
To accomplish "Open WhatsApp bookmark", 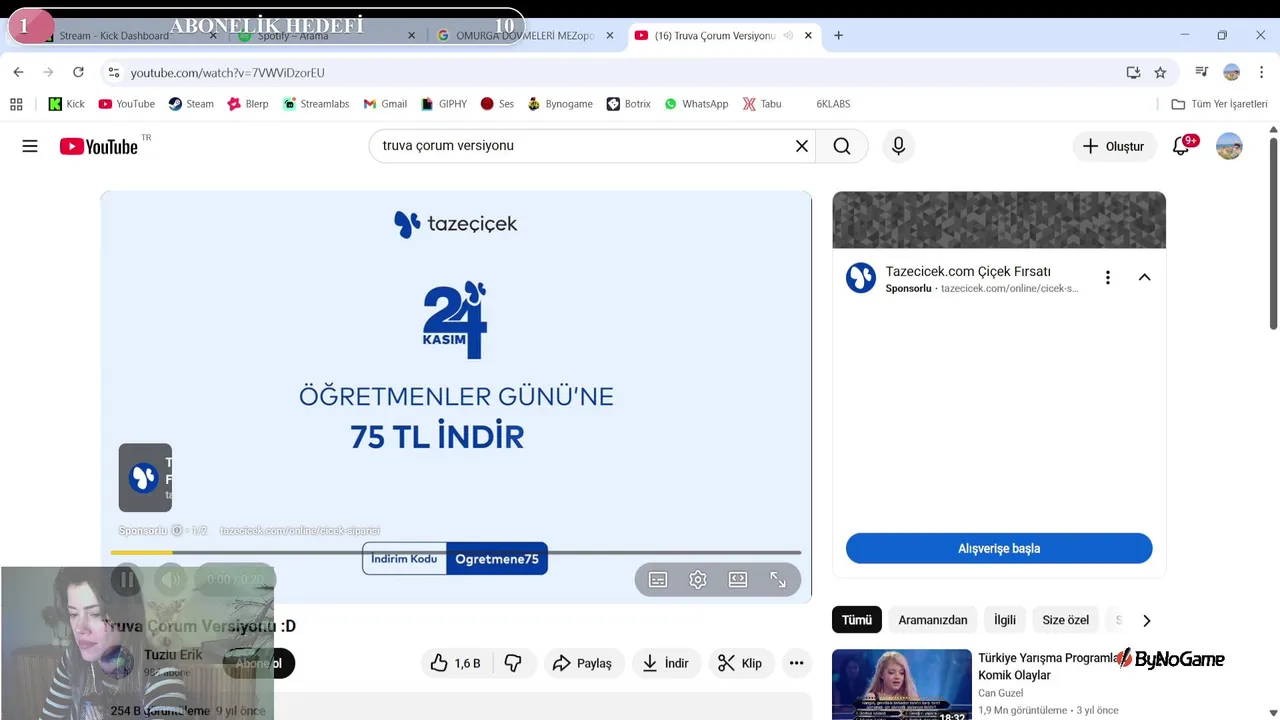I will (696, 104).
